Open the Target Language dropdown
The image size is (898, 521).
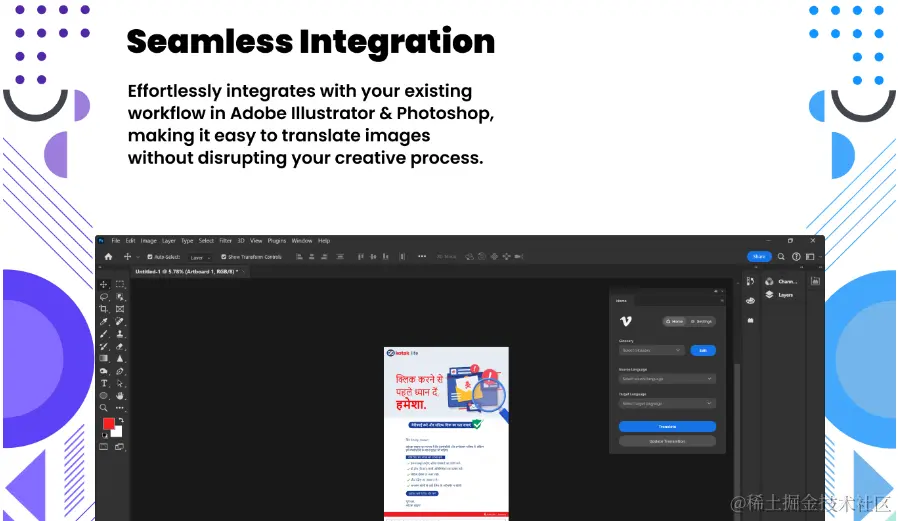point(667,404)
